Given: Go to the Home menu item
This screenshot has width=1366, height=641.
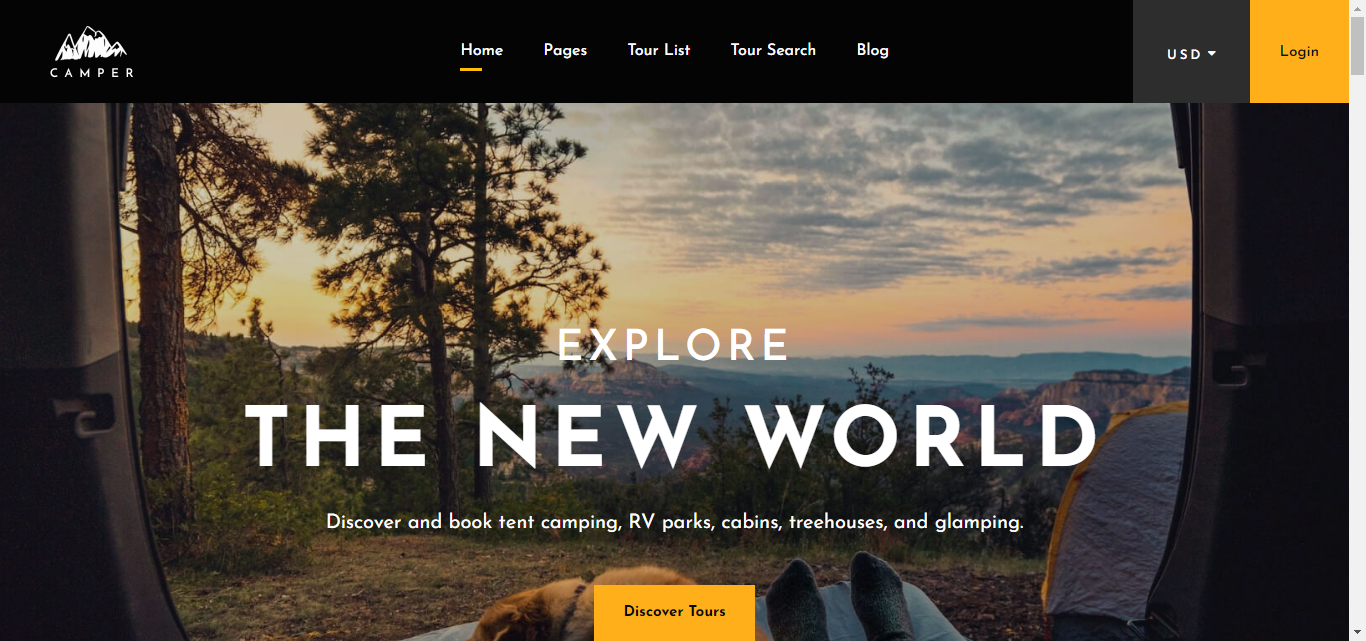Looking at the screenshot, I should coord(481,50).
